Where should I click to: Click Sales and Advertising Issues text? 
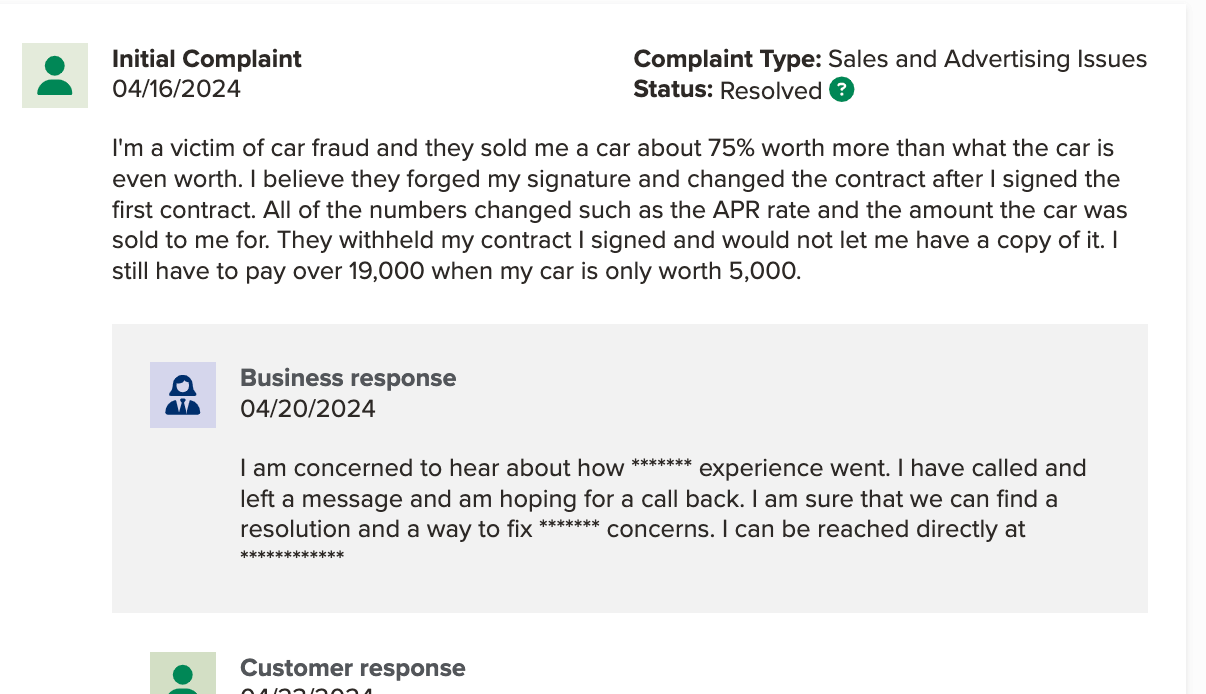click(x=988, y=59)
